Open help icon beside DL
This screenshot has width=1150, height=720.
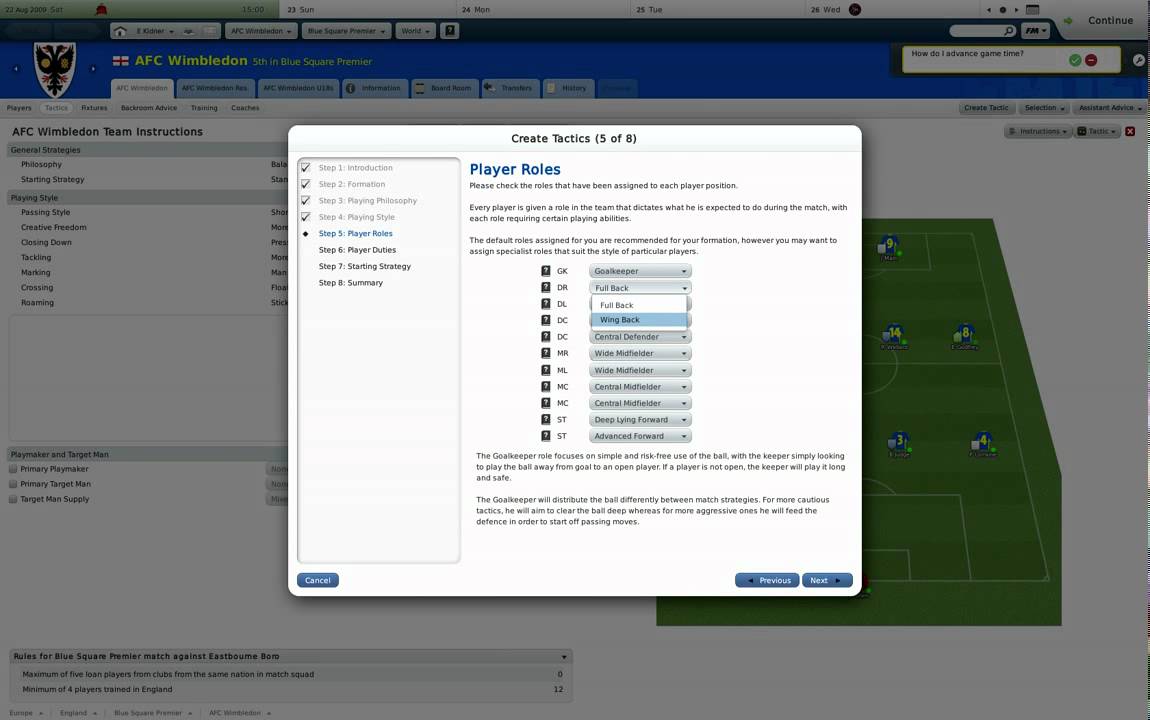coord(546,304)
